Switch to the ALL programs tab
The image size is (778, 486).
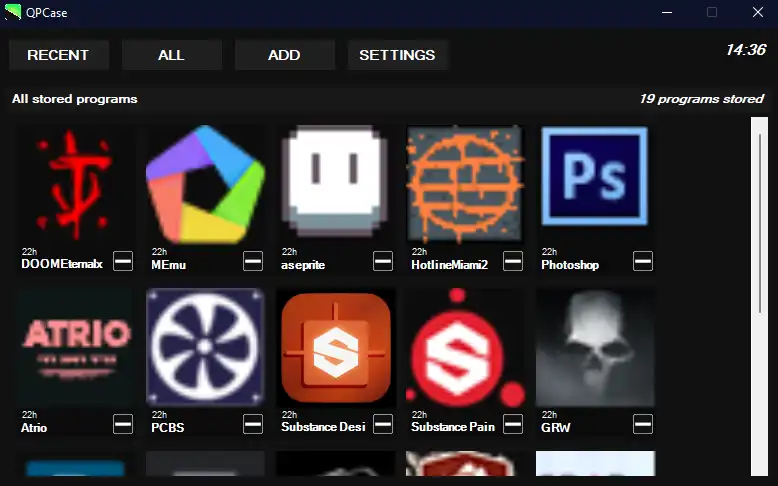tap(172, 55)
